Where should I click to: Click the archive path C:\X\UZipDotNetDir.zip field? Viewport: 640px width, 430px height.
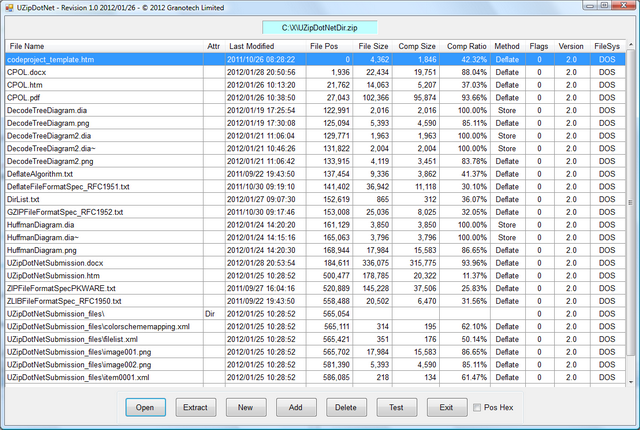(320, 28)
